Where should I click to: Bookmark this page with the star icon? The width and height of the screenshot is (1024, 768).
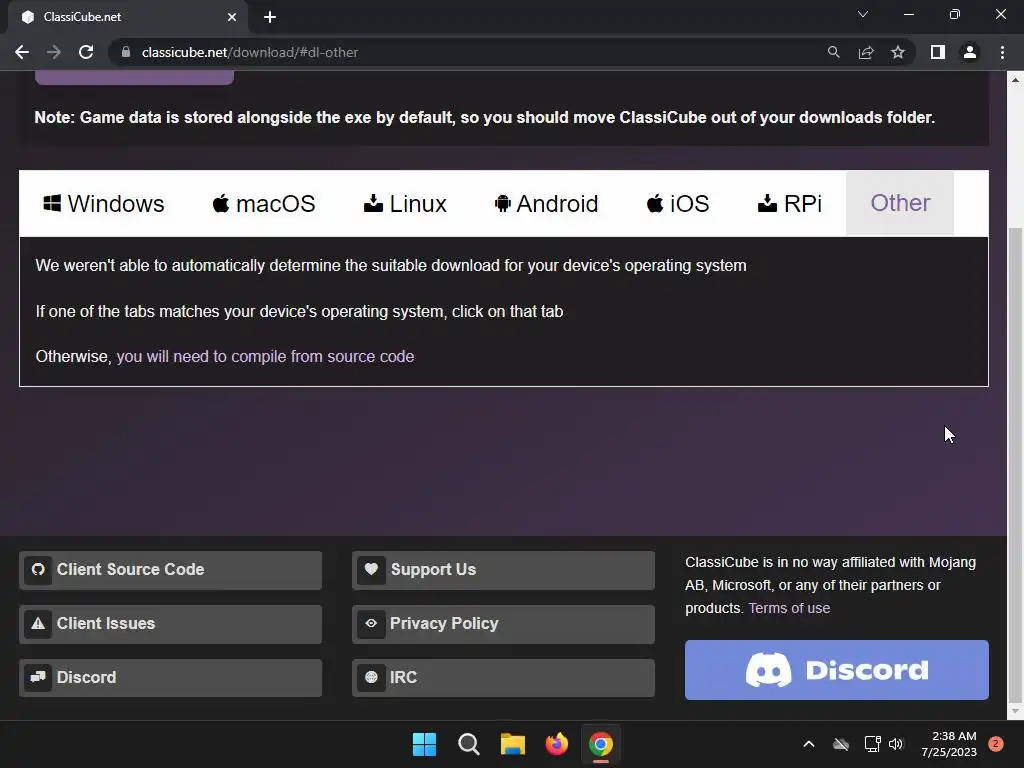(898, 52)
